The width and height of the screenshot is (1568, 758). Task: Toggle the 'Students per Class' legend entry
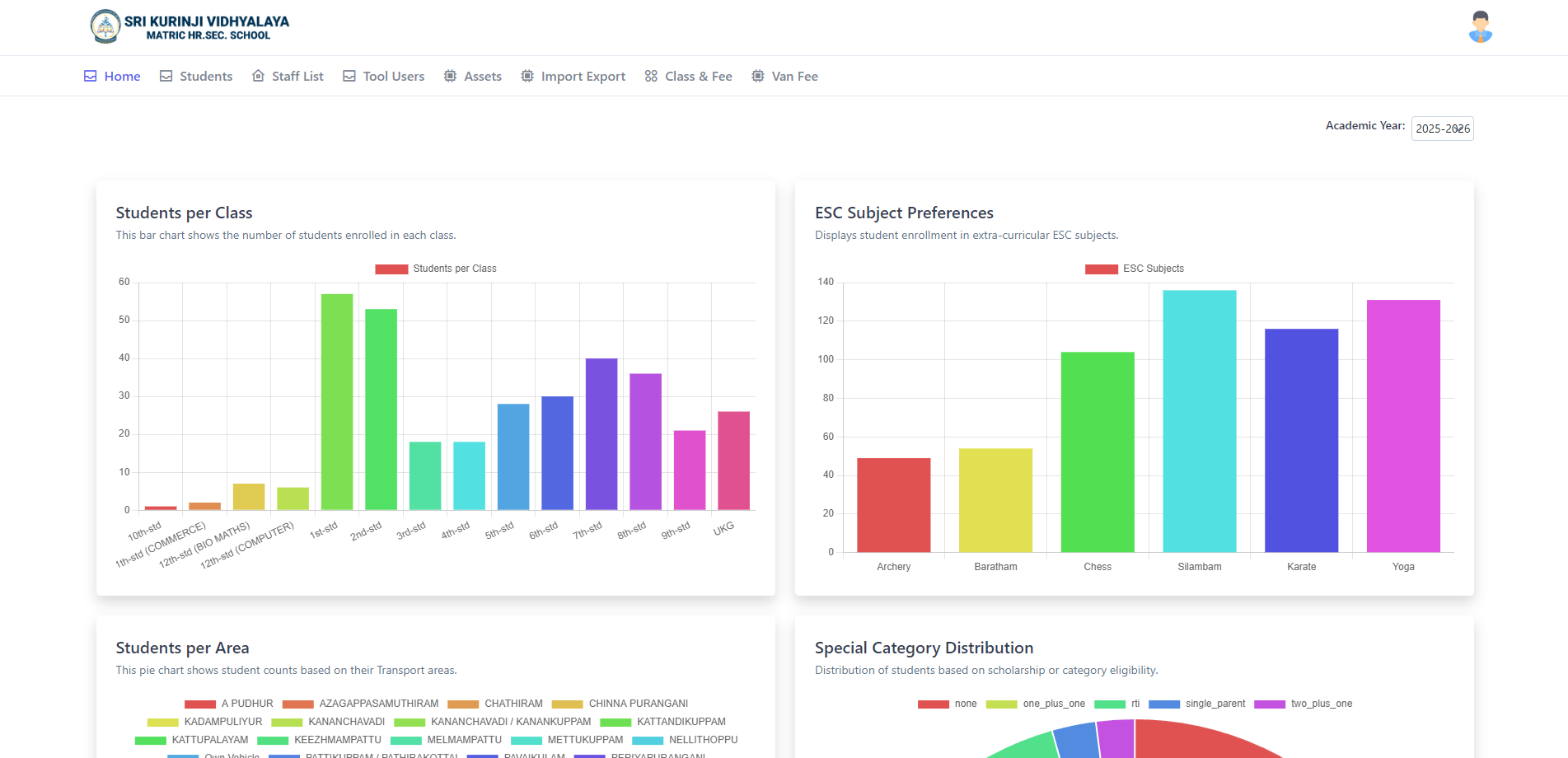click(435, 268)
